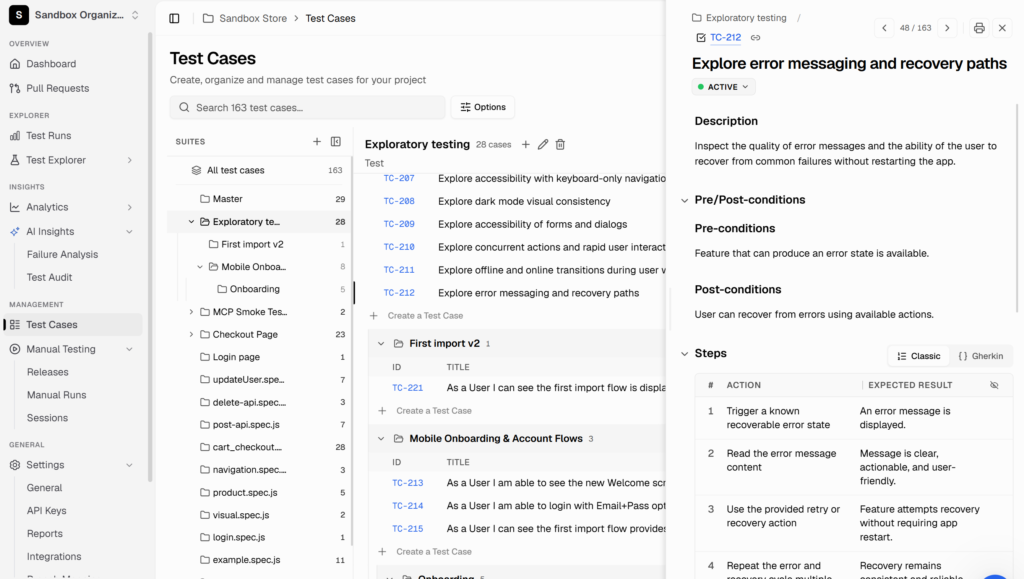Screen dimensions: 1024x579
Task: Open Test Audit page
Action: click(50, 277)
